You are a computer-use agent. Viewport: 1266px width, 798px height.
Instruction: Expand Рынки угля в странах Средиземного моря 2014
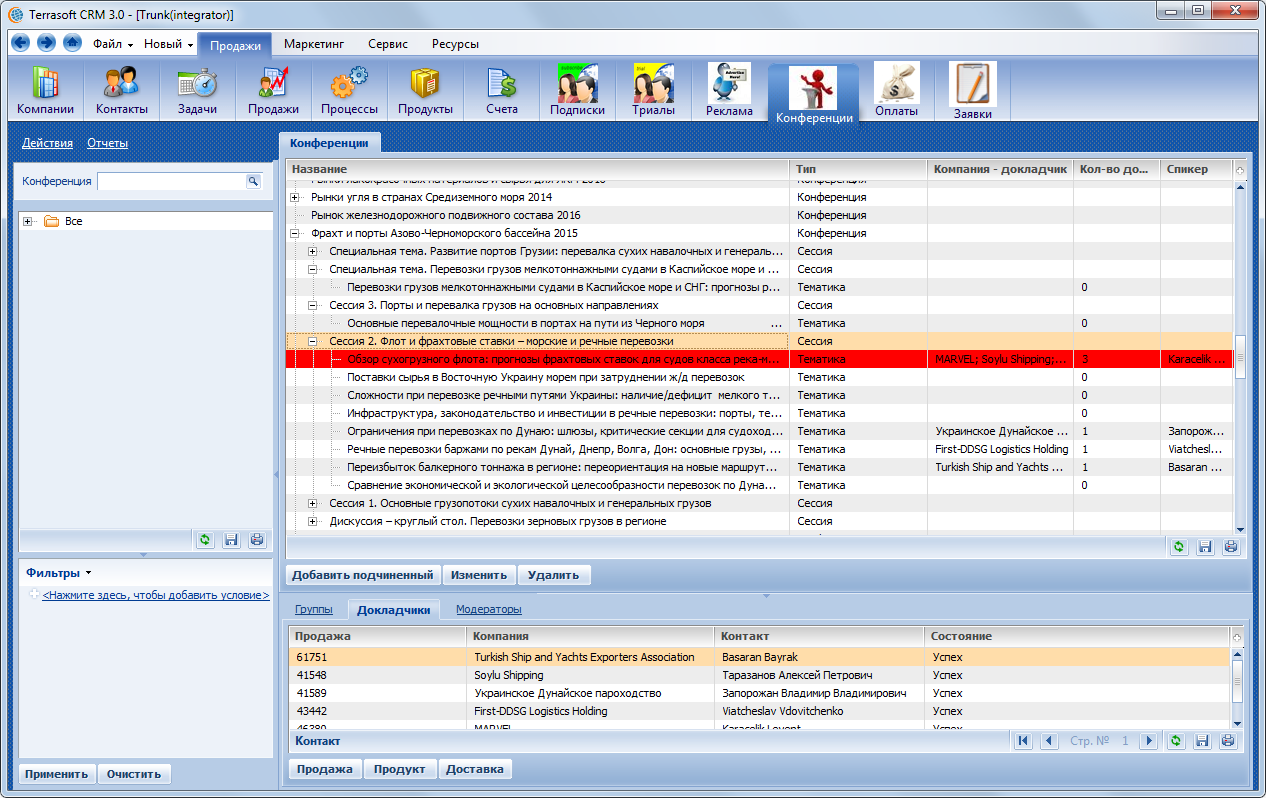coord(295,197)
